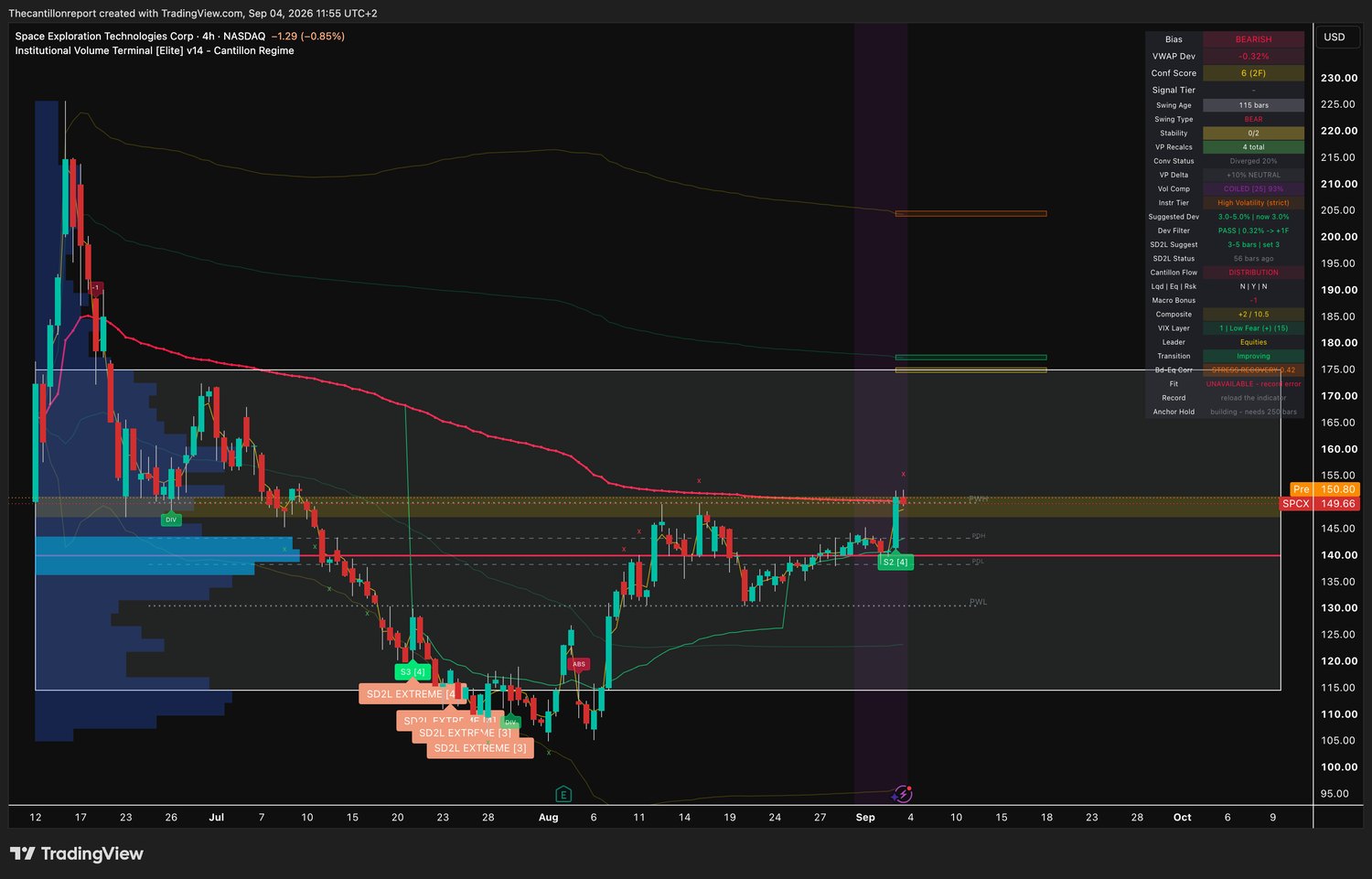The width and height of the screenshot is (1372, 879).
Task: Click the red SPCX 149.66 price tag
Action: point(1320,503)
